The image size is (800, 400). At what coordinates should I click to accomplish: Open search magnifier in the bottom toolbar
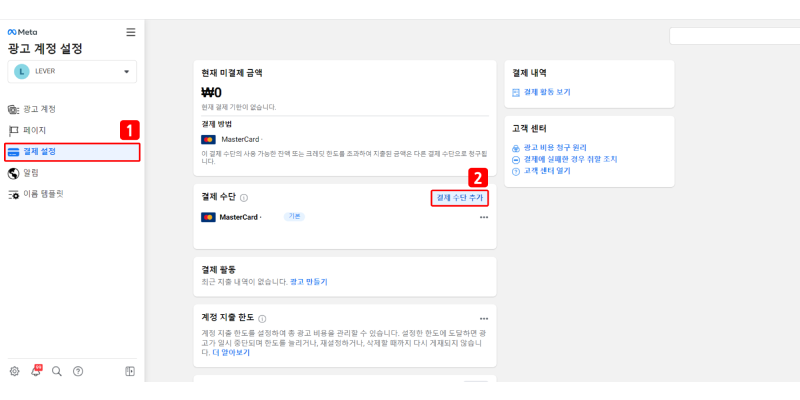point(57,371)
